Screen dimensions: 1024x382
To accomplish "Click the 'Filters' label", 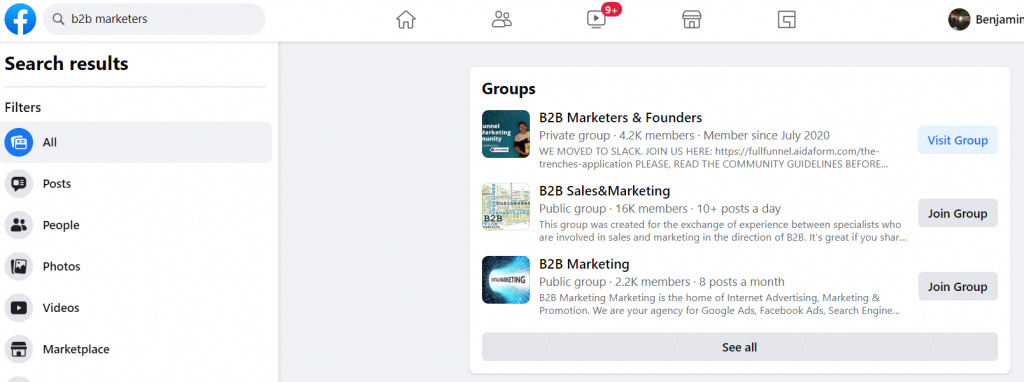I will tap(23, 107).
